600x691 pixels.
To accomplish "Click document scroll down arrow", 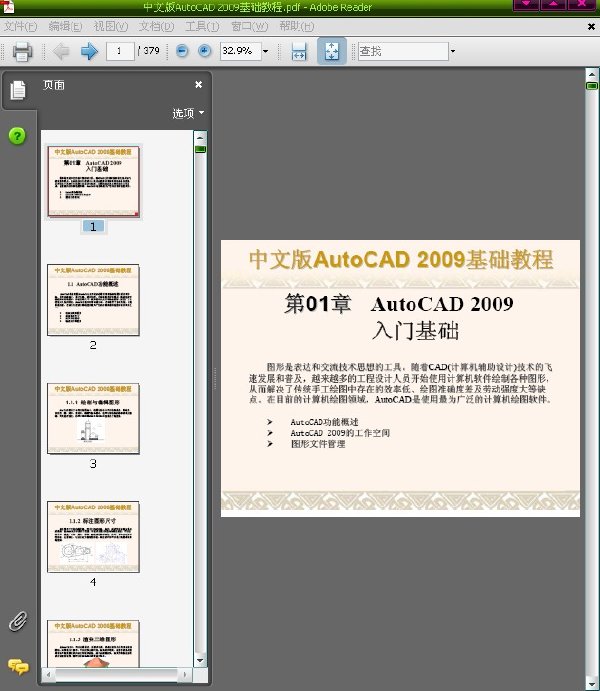I will click(592, 684).
